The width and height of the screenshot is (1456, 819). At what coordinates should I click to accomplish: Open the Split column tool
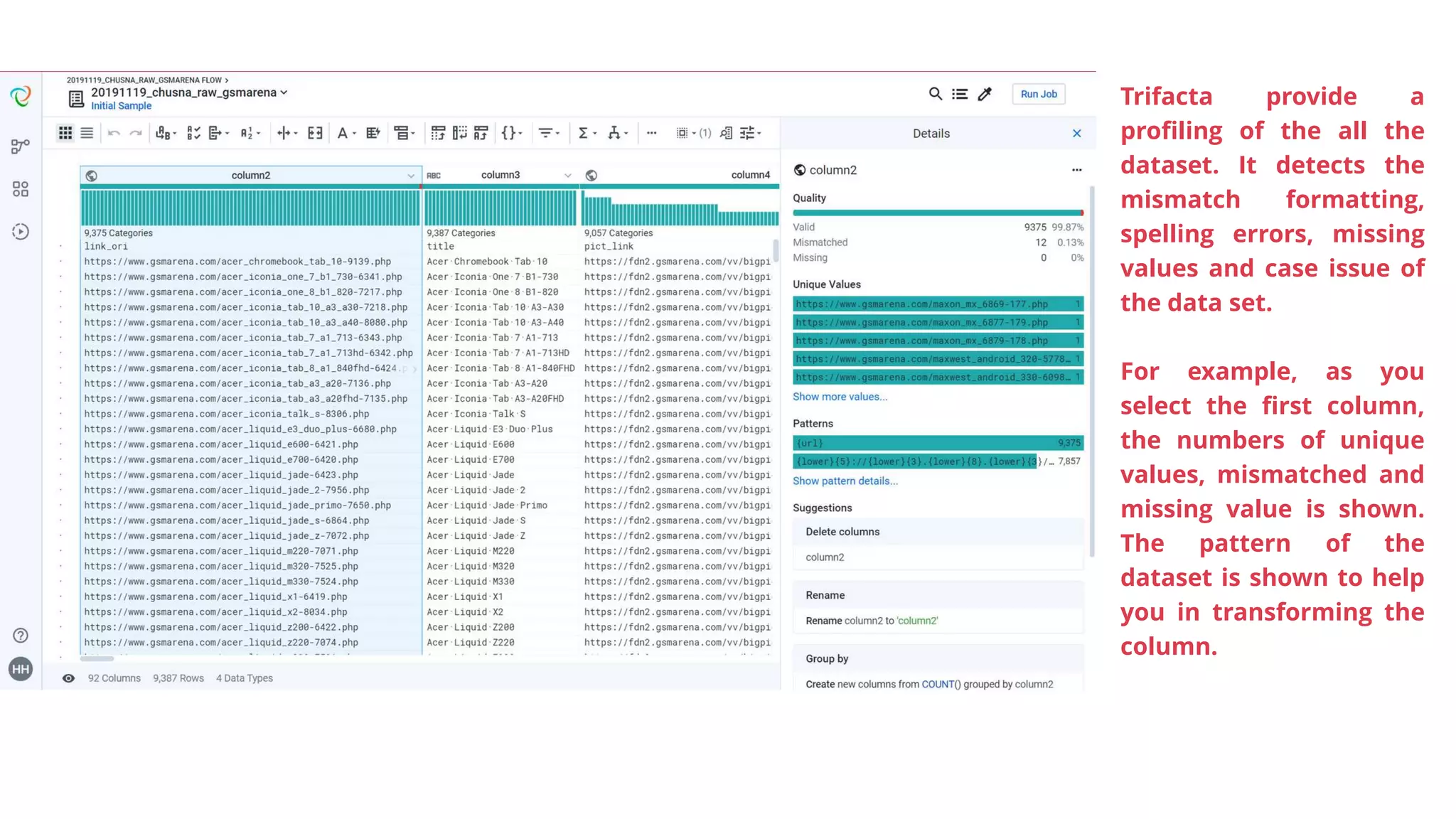pos(287,133)
